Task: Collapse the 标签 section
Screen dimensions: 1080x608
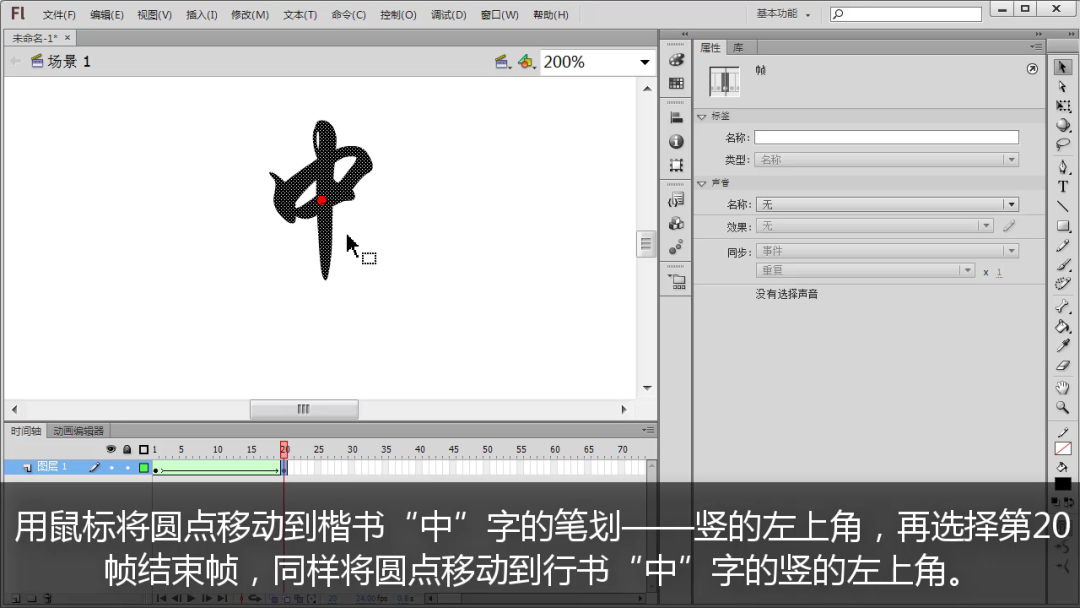Action: pyautogui.click(x=702, y=116)
